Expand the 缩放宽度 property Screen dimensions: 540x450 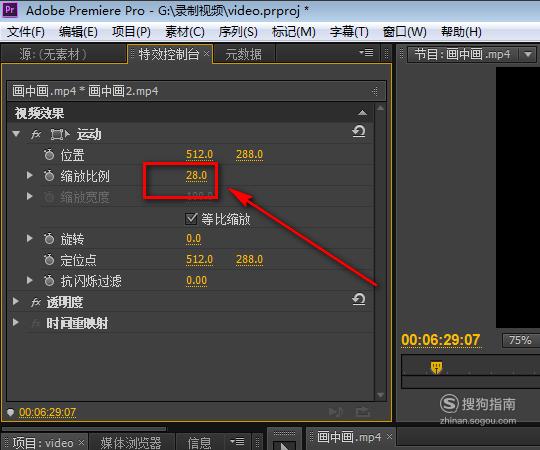30,196
